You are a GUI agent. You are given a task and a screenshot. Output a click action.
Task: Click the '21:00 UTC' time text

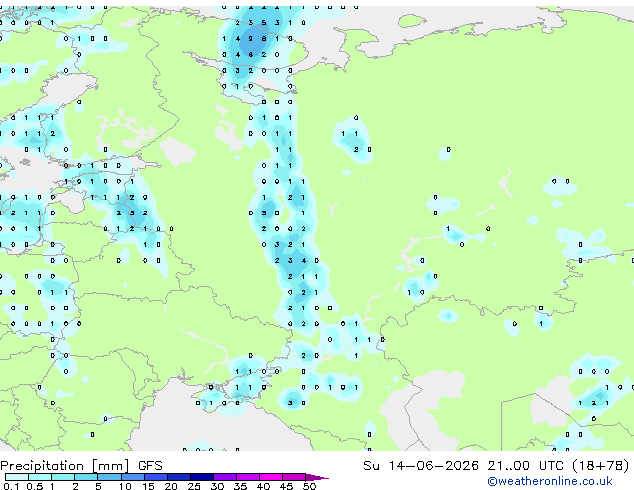tap(525, 466)
